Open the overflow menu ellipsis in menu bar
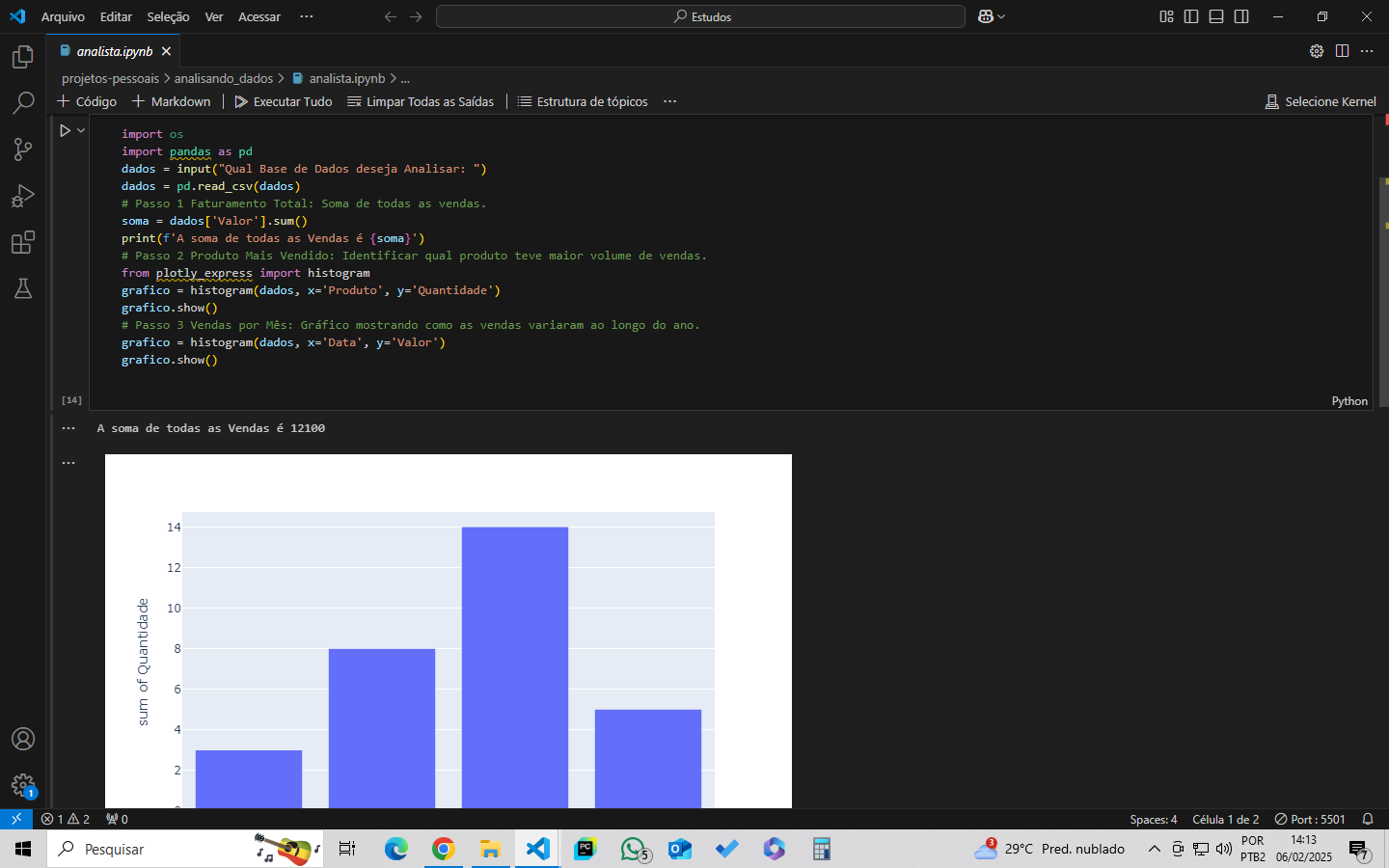The image size is (1389, 868). pos(307,16)
